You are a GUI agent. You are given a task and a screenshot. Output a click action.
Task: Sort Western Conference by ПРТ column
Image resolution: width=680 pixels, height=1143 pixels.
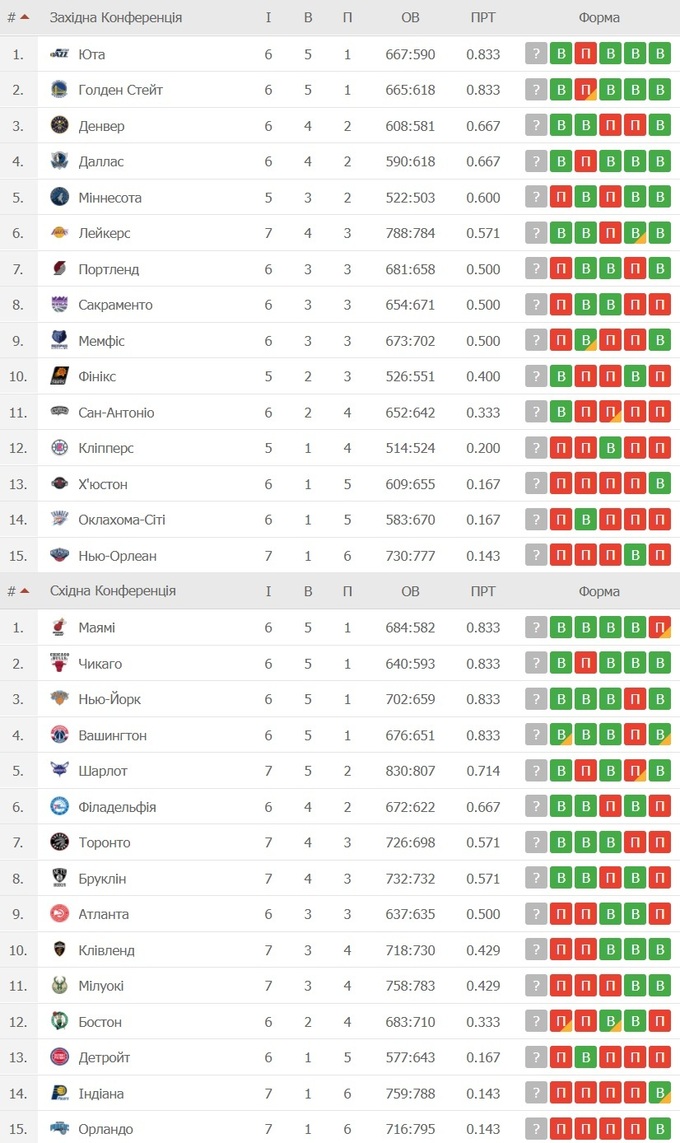coord(483,17)
